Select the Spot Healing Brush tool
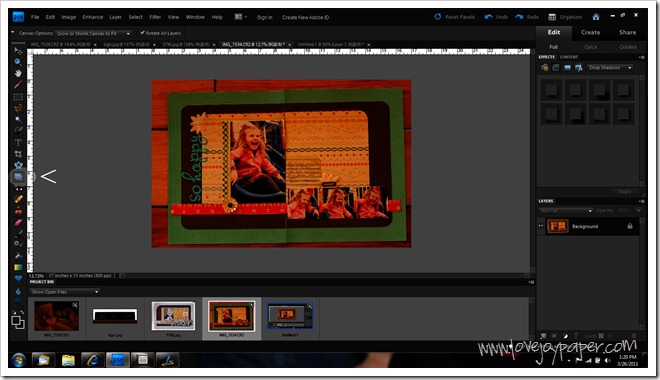The width and height of the screenshot is (660, 380). click(x=18, y=199)
